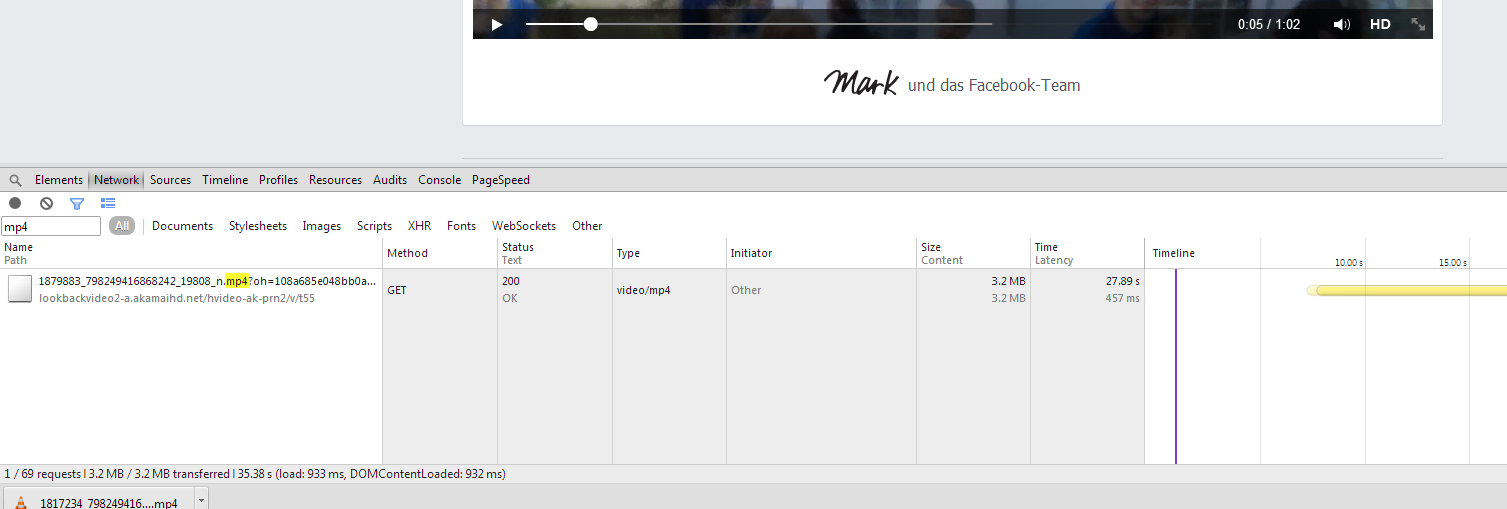Select the mp4 request file icon
1507x509 pixels.
pyautogui.click(x=20, y=289)
